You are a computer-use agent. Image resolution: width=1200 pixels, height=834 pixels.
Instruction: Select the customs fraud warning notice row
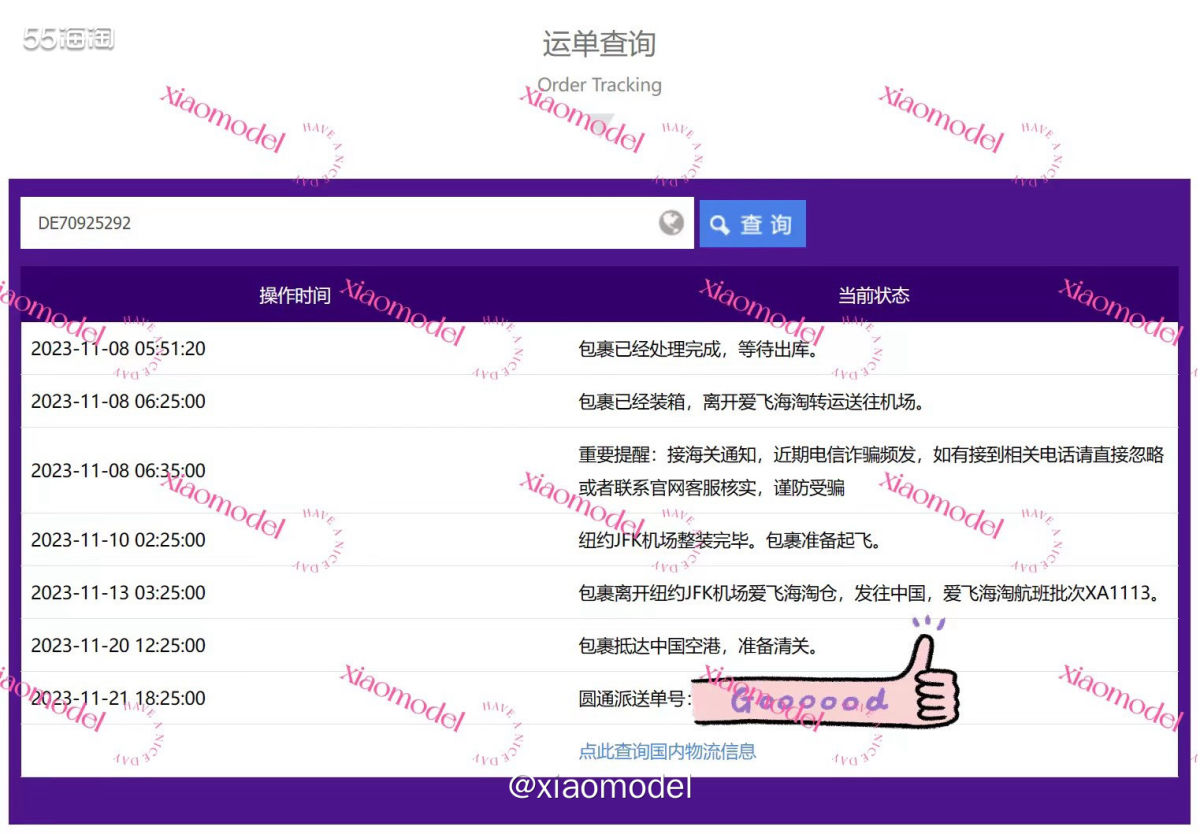pos(600,470)
